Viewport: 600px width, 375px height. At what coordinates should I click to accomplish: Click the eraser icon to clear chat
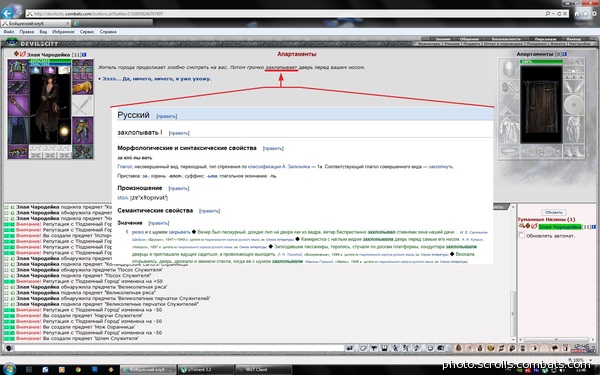(363, 348)
